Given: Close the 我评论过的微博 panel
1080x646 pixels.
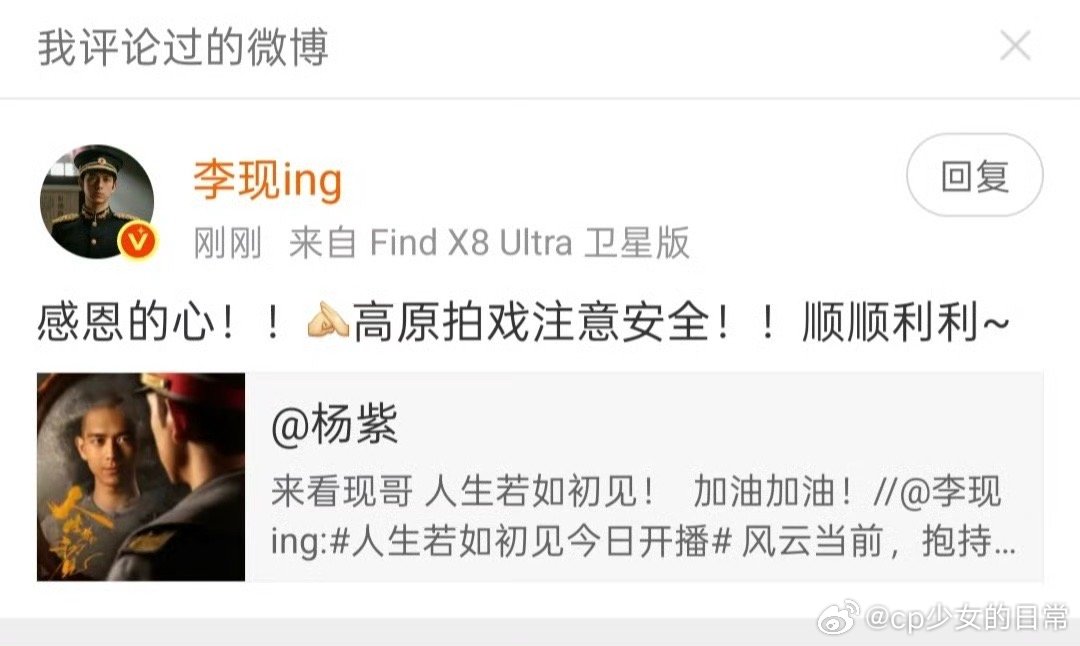Looking at the screenshot, I should click(x=1015, y=46).
